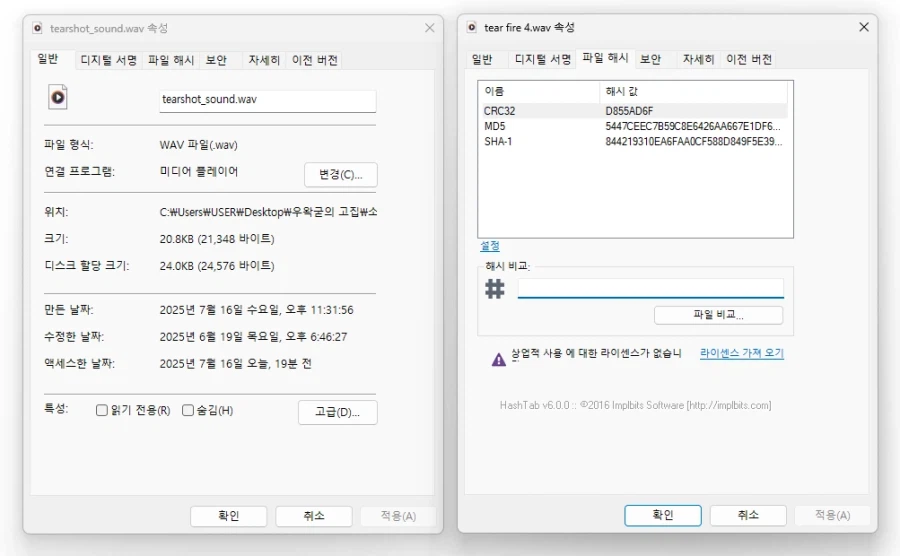Check the 읽기 전용(R) read-only checkbox
Viewport: 900px width, 556px height.
102,410
